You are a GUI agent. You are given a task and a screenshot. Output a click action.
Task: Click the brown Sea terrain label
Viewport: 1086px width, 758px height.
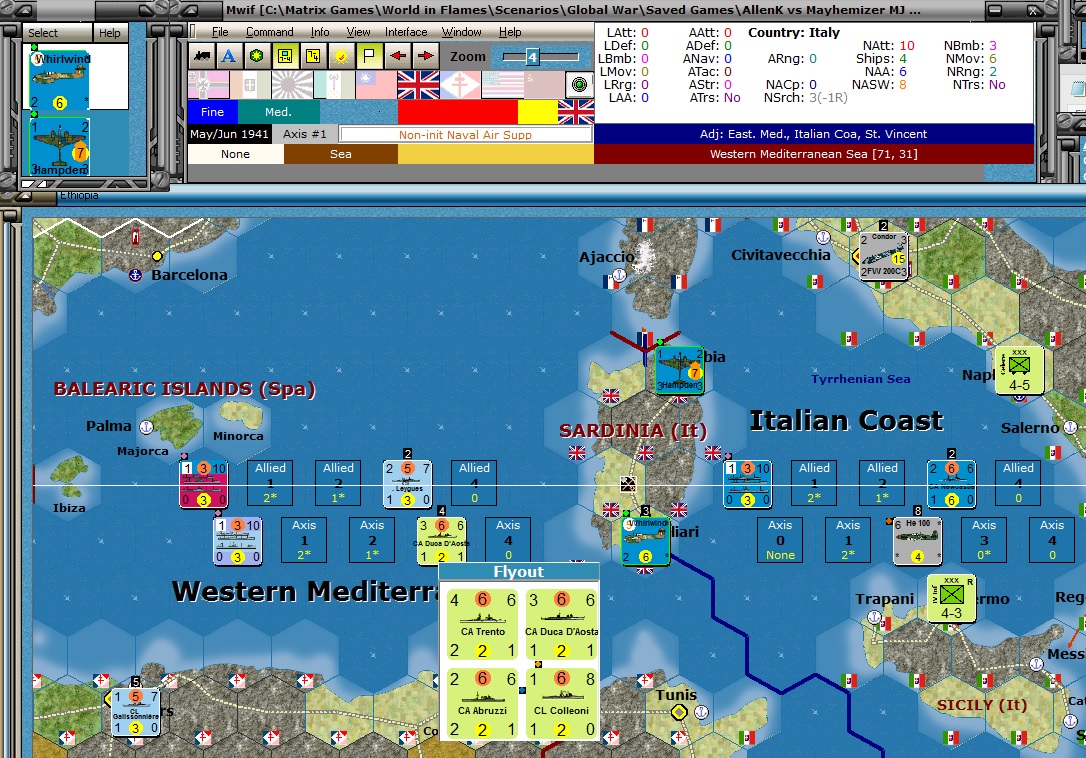341,154
